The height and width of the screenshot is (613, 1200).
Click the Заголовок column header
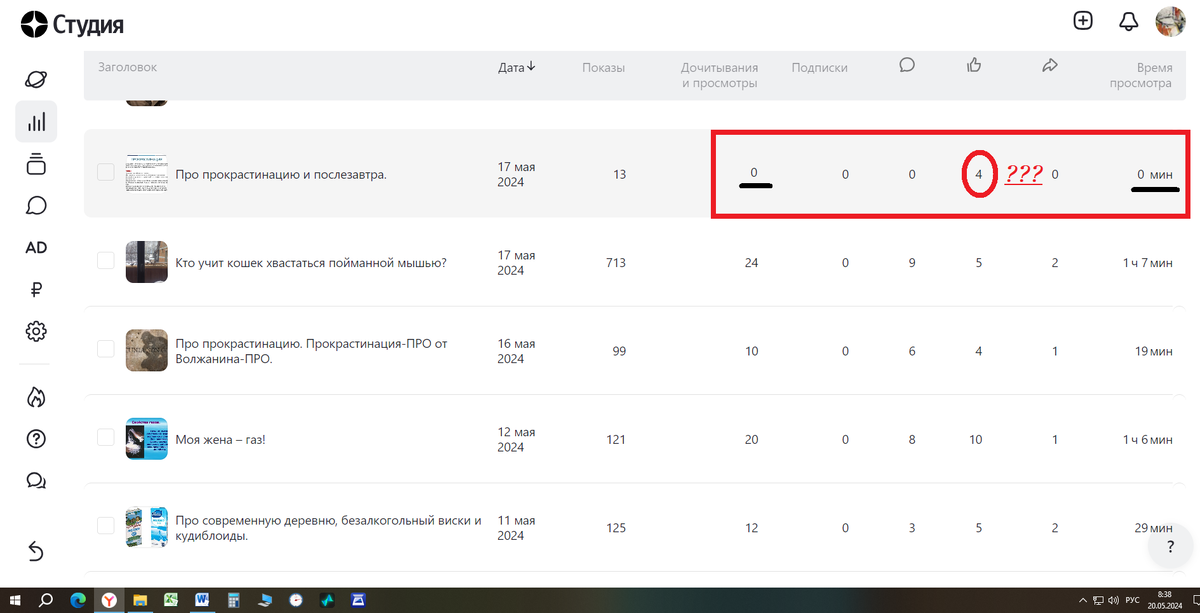[x=127, y=67]
